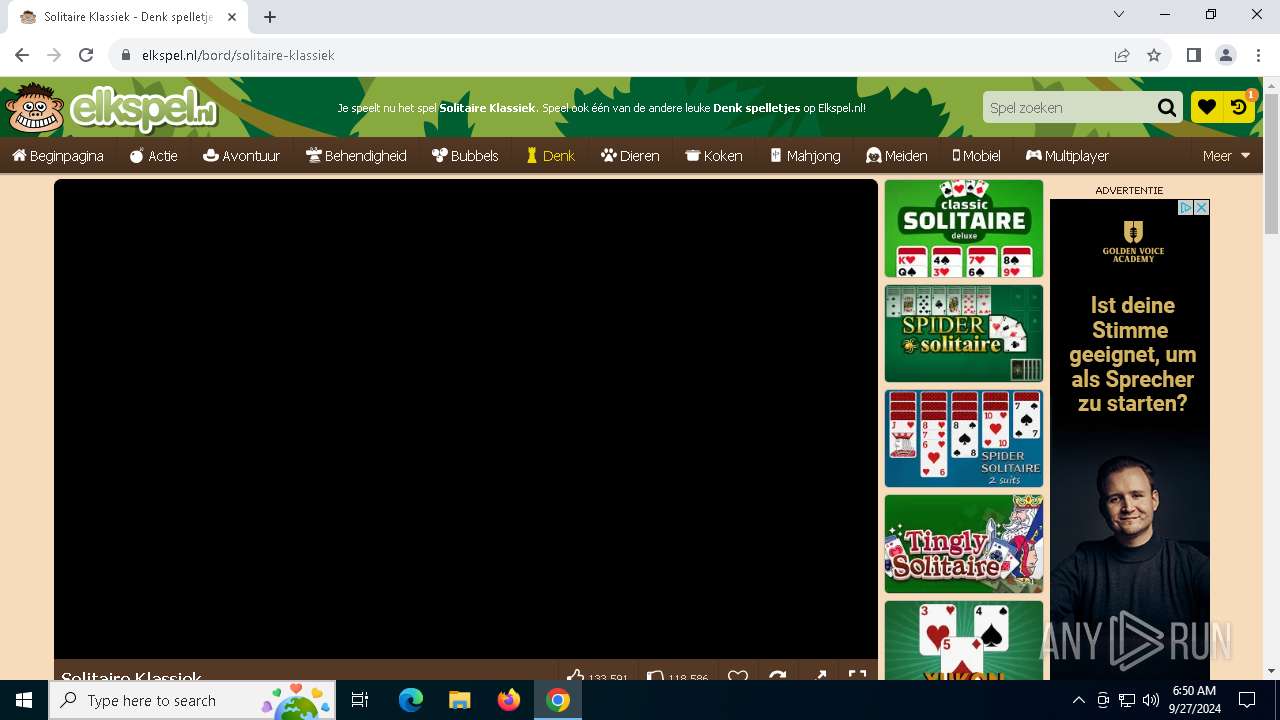This screenshot has height=720, width=1280.
Task: Click the elkspel.nl monkey logo
Action: [x=111, y=108]
